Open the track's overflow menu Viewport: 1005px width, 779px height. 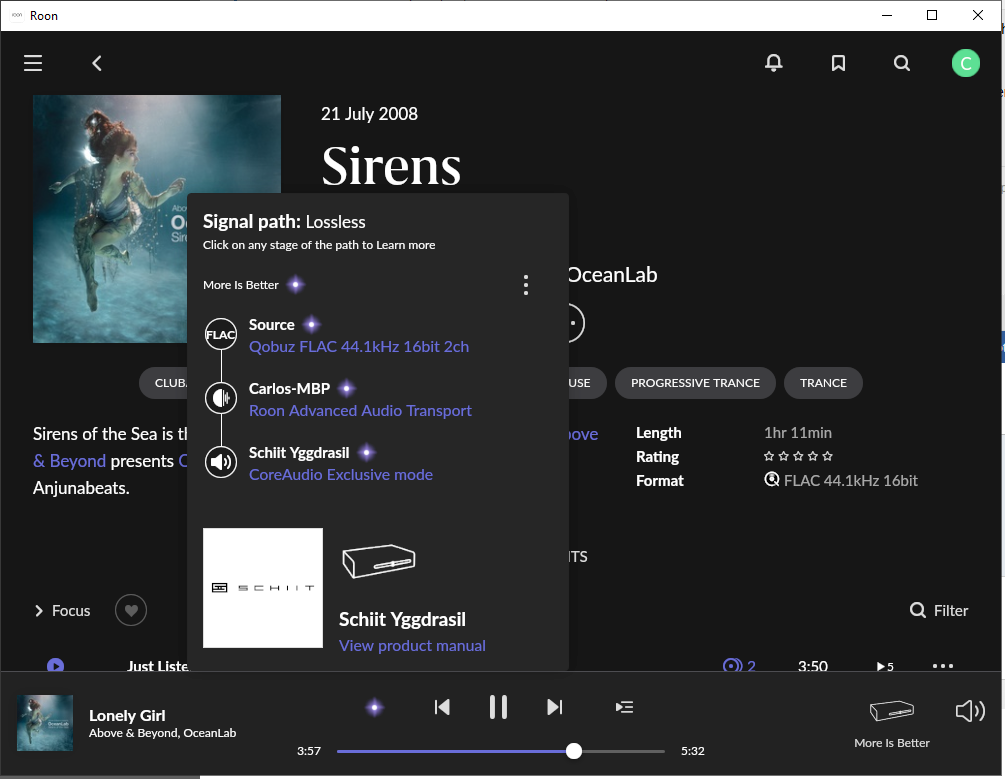[x=942, y=666]
